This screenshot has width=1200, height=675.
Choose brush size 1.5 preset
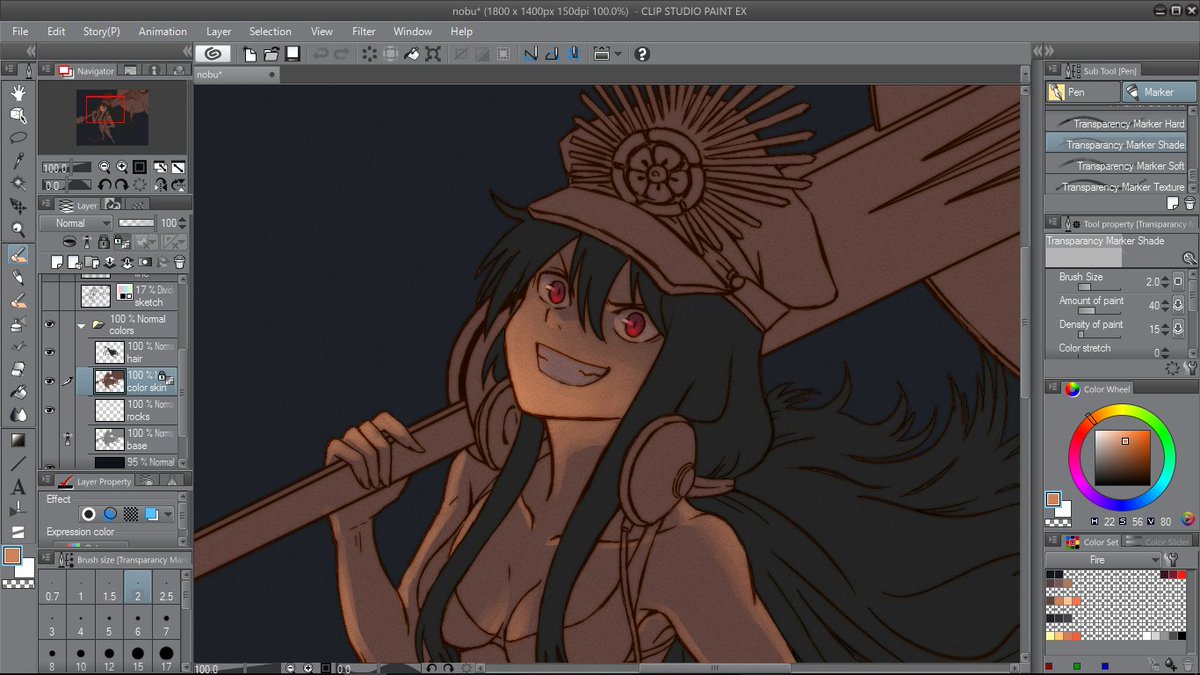[x=109, y=588]
